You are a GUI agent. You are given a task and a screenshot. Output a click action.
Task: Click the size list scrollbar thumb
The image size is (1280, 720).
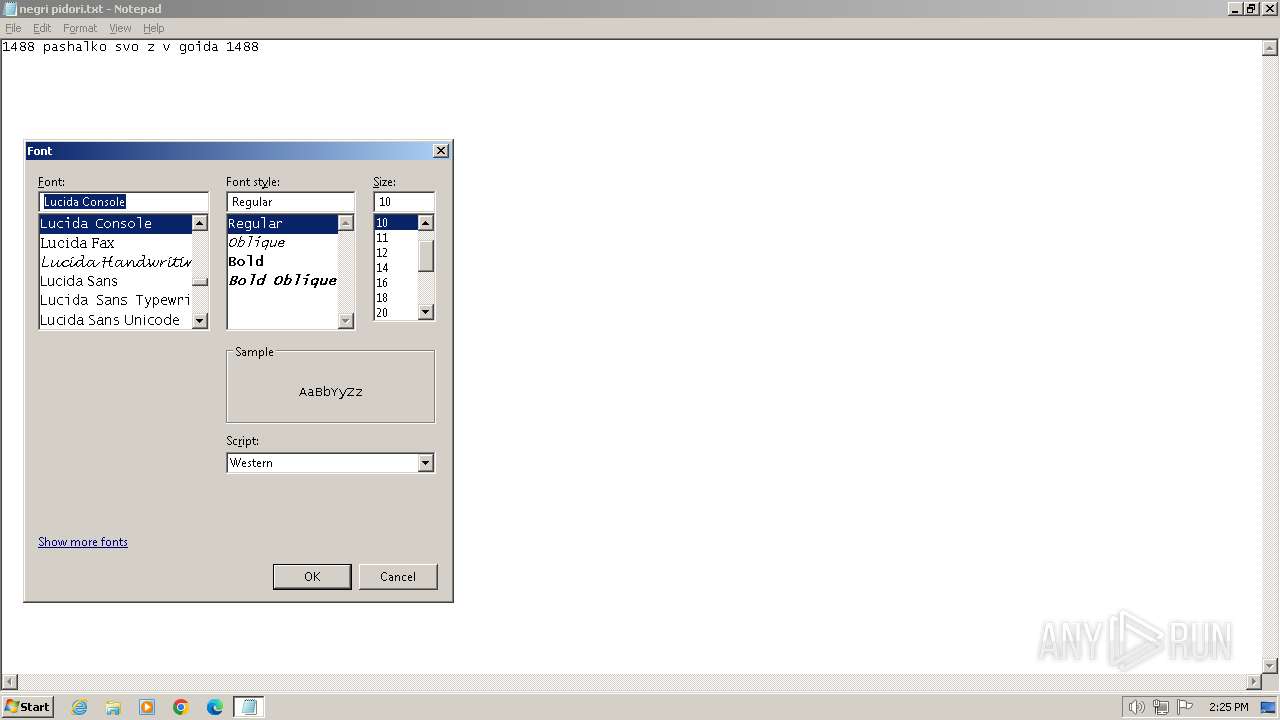(425, 256)
